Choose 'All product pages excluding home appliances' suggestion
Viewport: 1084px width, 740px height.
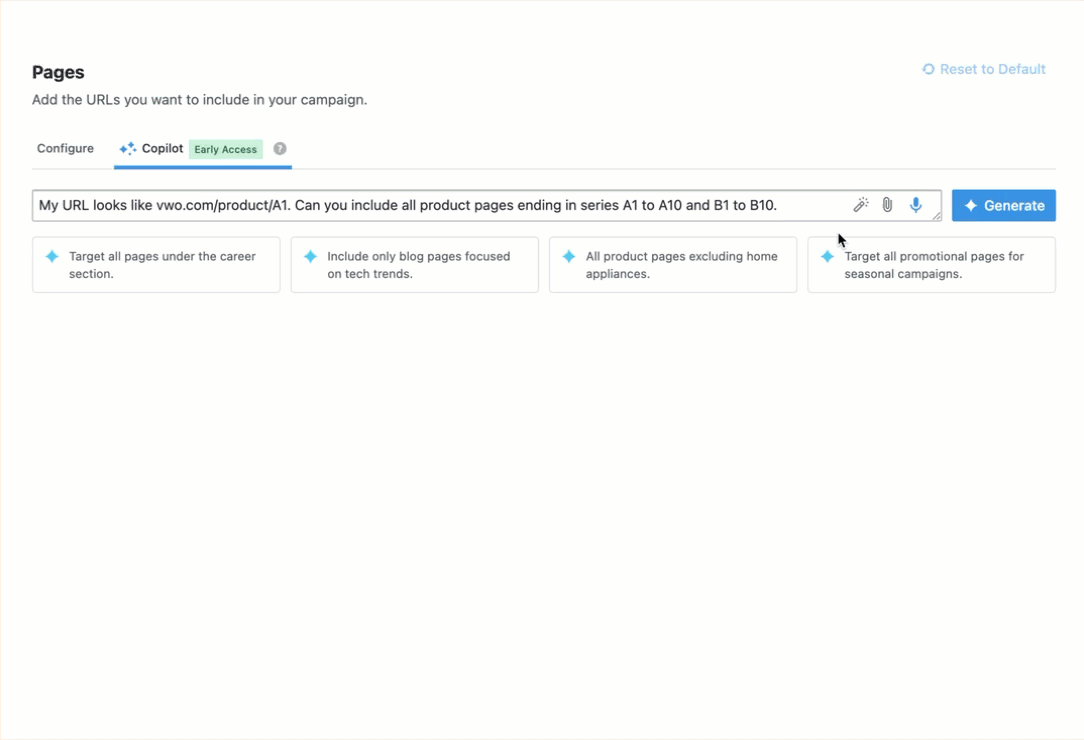tap(673, 265)
